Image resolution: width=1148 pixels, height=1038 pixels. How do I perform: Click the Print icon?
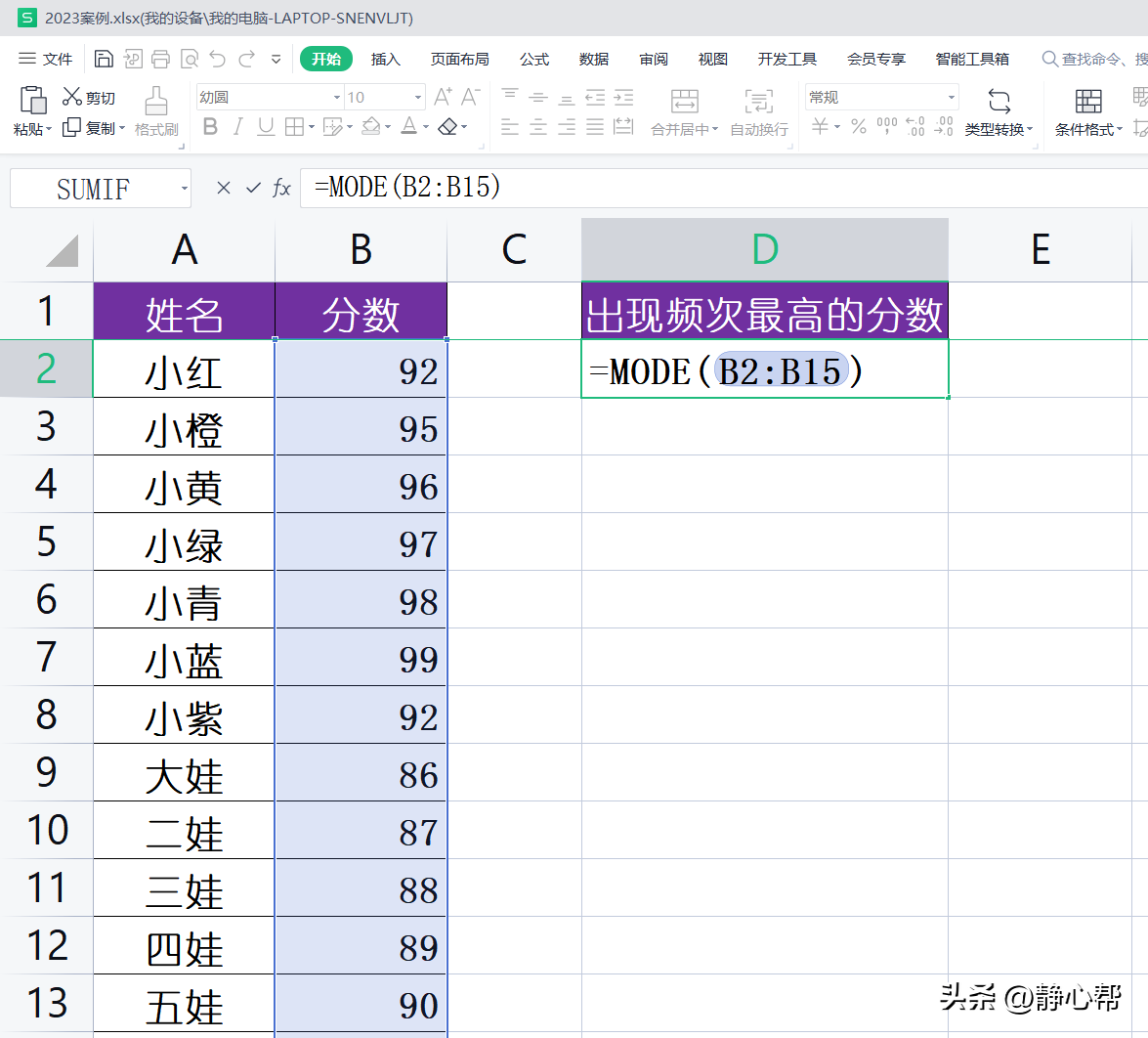[160, 59]
